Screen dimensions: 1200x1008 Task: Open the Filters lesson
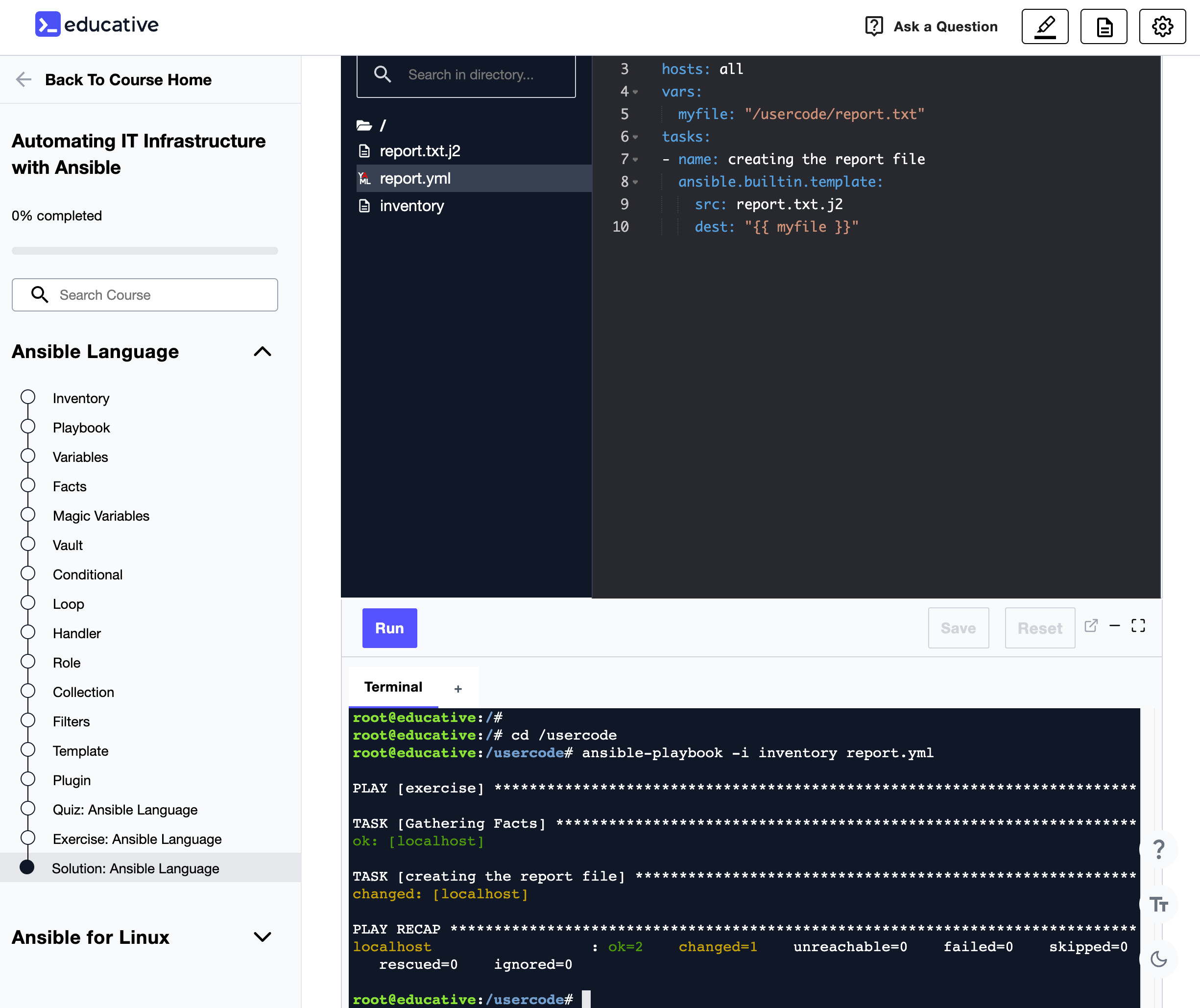71,721
